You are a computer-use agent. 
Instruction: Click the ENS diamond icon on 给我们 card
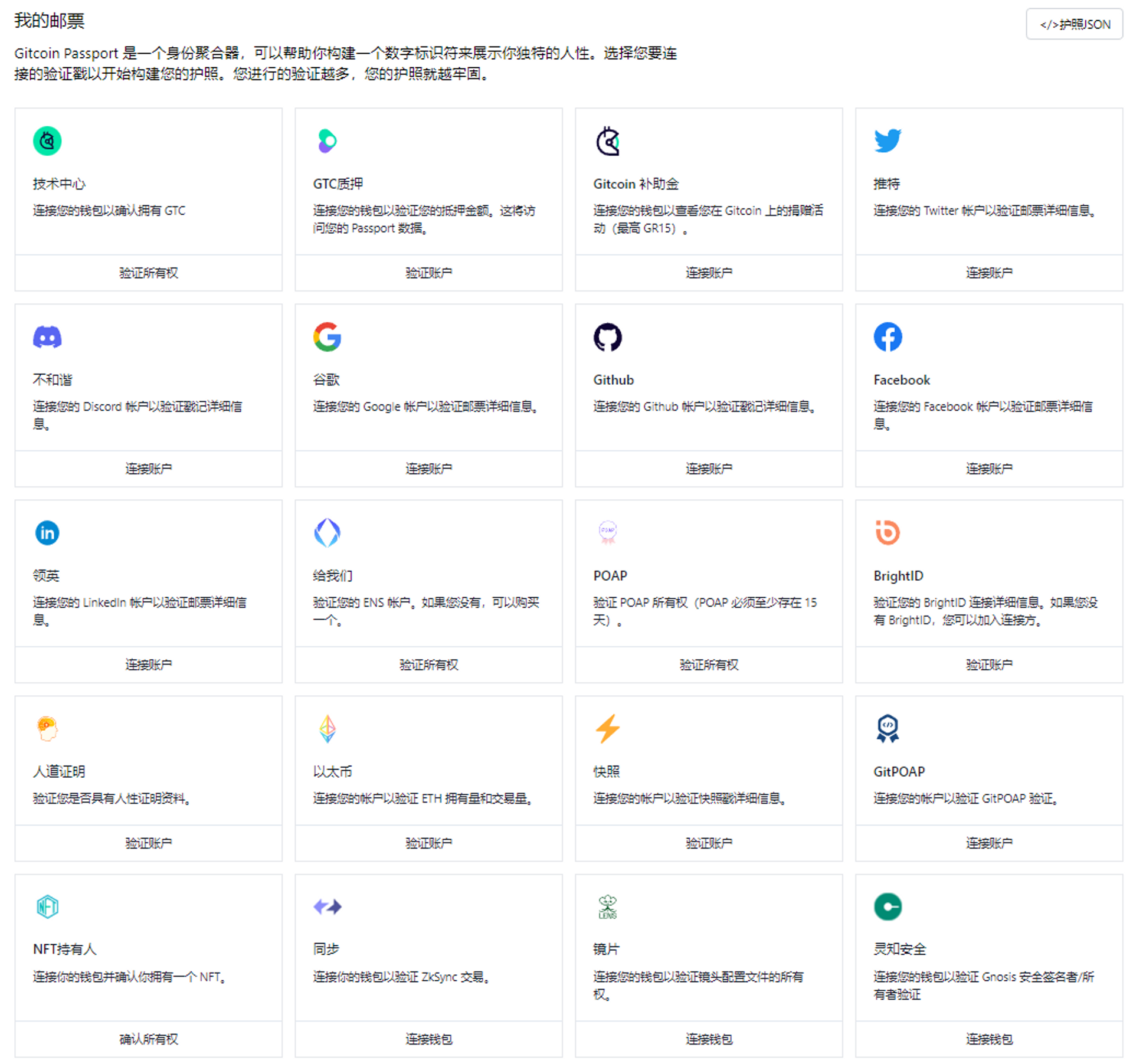[x=327, y=532]
